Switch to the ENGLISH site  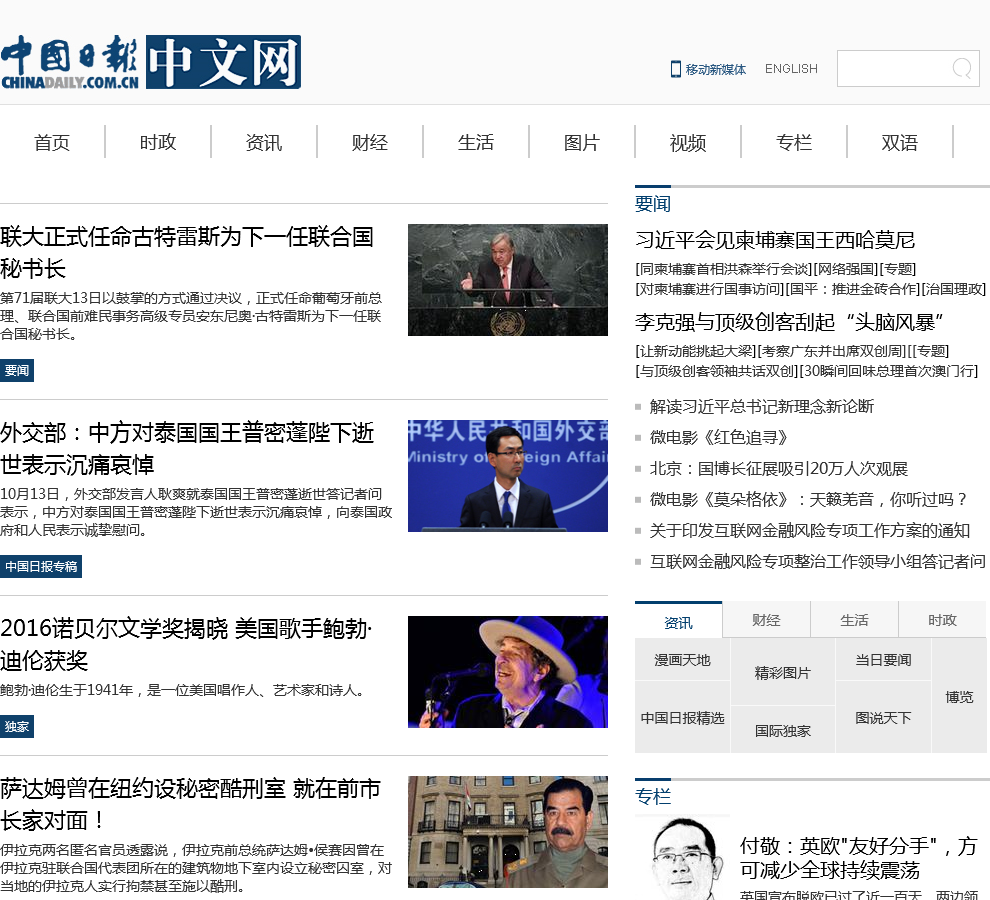[791, 68]
